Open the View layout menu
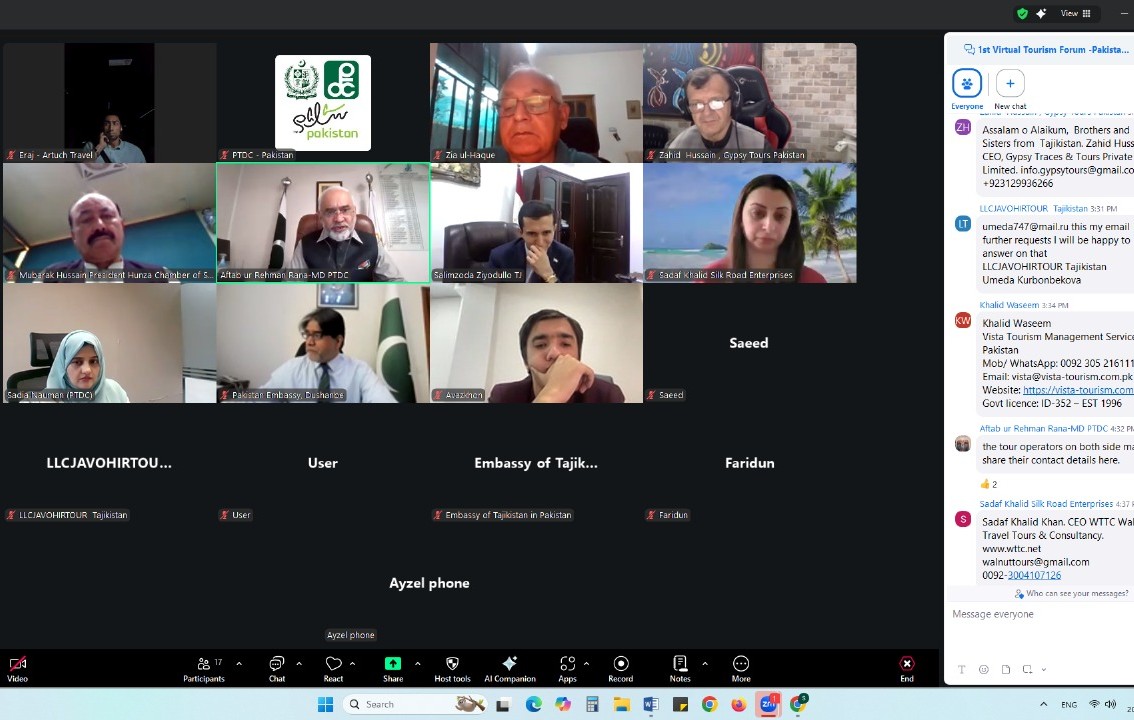The width and height of the screenshot is (1134, 720). coord(1075,14)
